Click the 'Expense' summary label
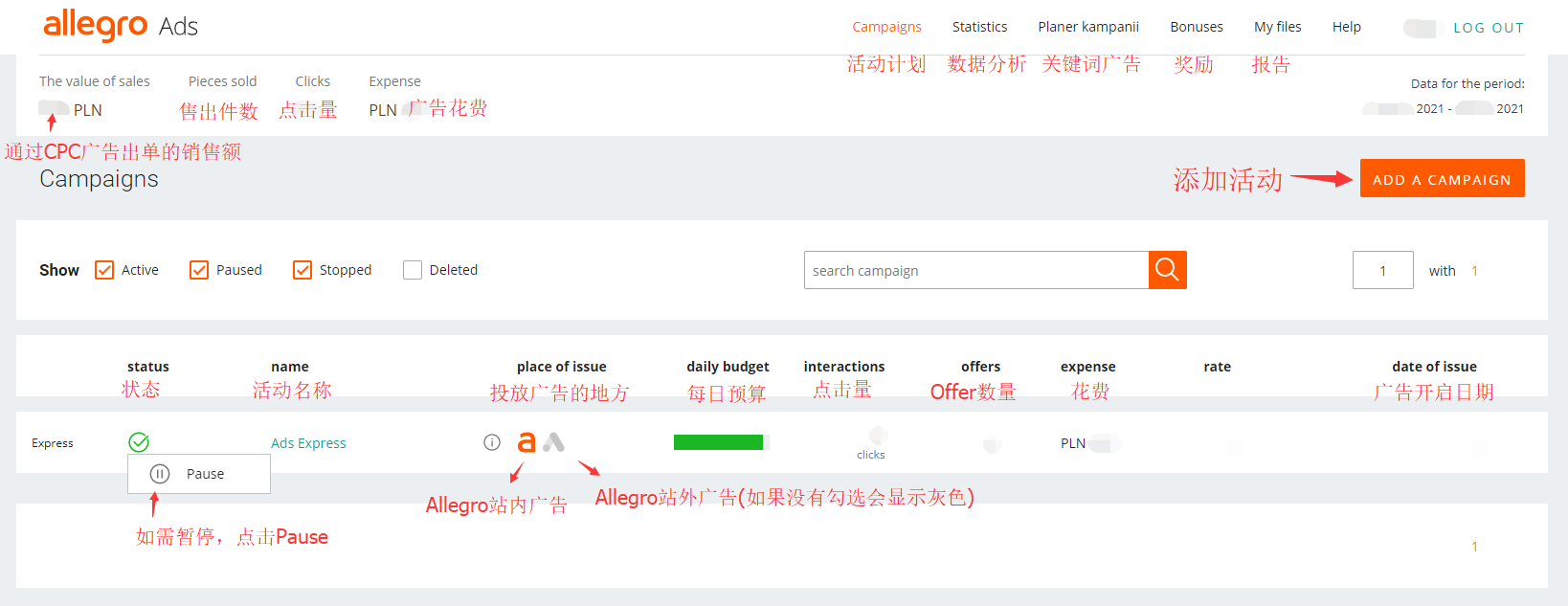This screenshot has width=1568, height=606. pyautogui.click(x=395, y=81)
